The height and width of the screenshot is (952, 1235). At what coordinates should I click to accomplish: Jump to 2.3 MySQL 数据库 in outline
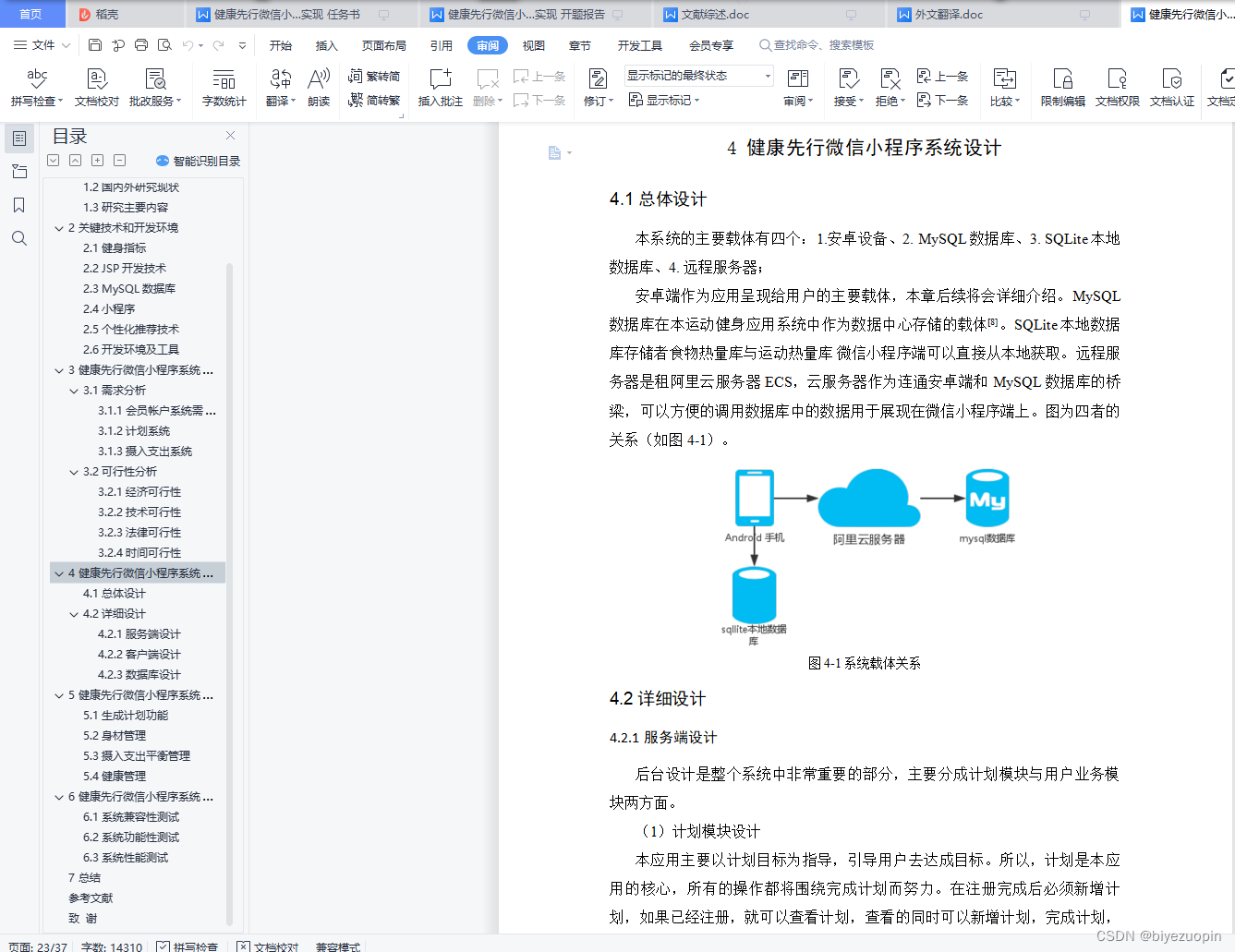pos(129,289)
